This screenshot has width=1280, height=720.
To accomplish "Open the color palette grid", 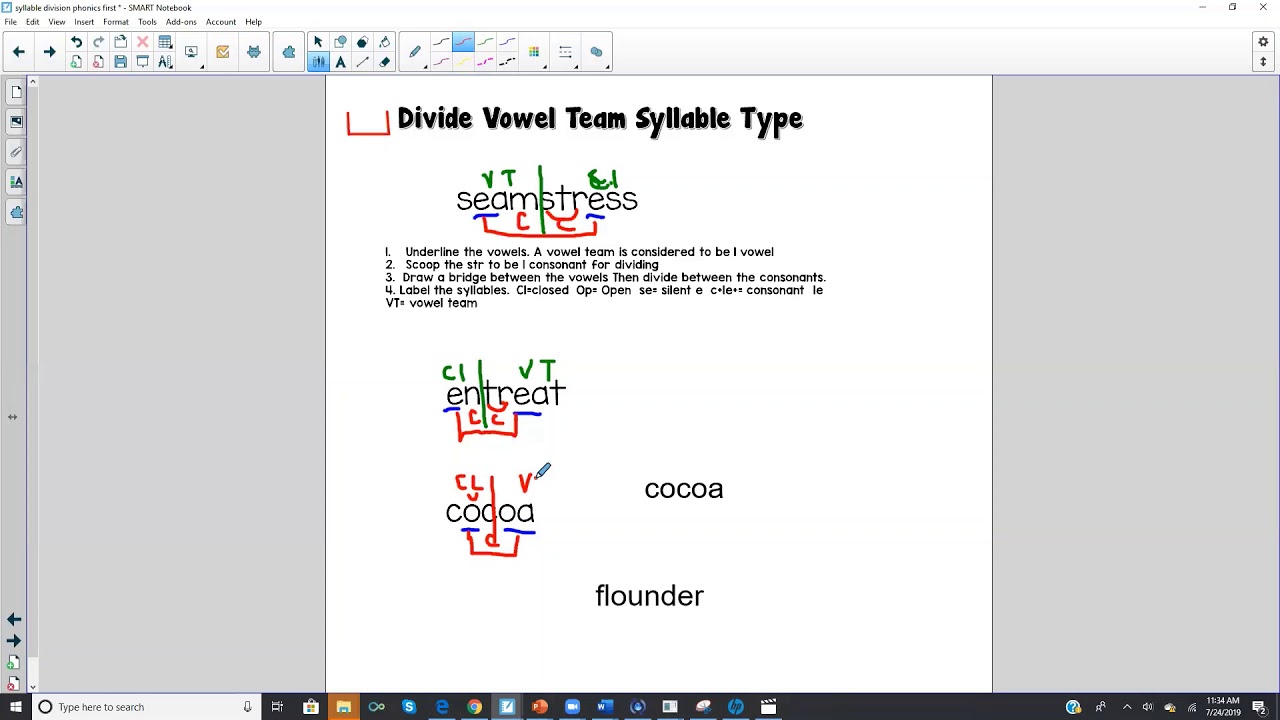I will 534,52.
